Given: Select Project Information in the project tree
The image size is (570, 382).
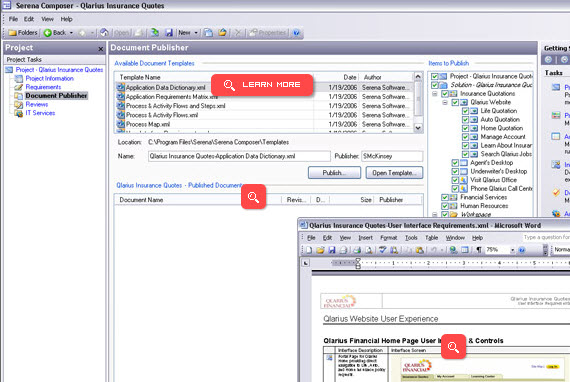Looking at the screenshot, I should click(x=49, y=78).
